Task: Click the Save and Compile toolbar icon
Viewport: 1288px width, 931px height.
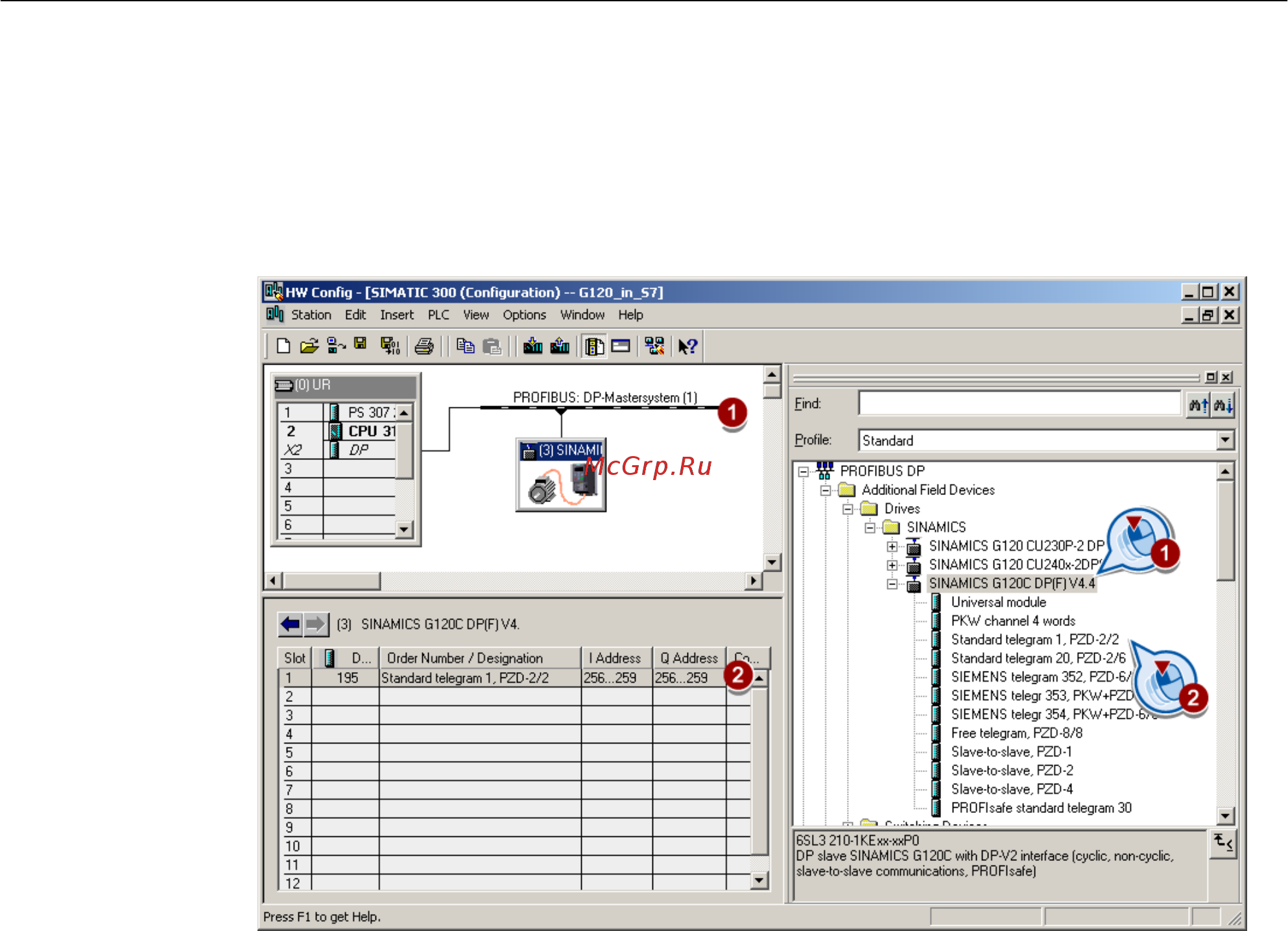Action: click(x=390, y=346)
